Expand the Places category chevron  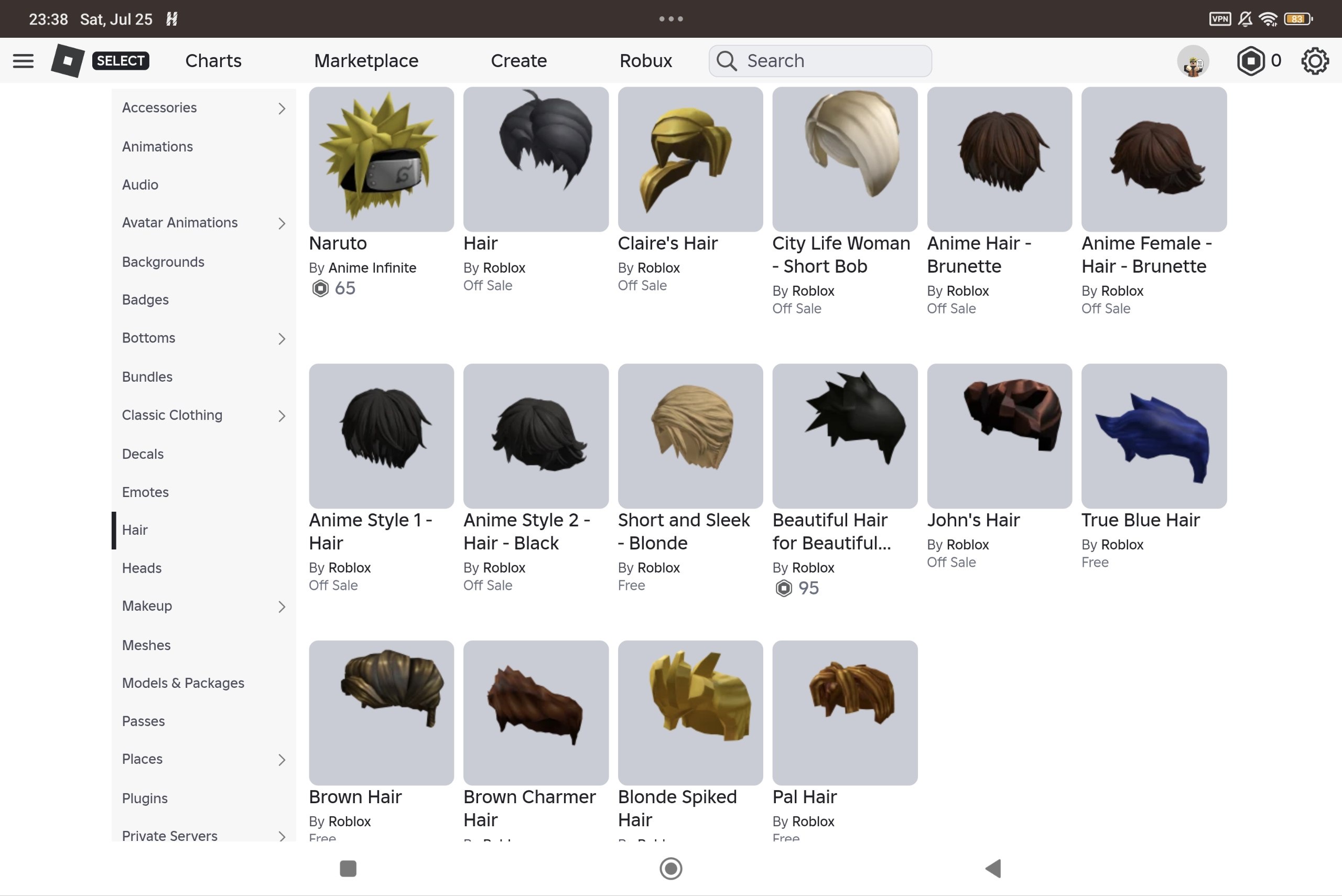282,760
